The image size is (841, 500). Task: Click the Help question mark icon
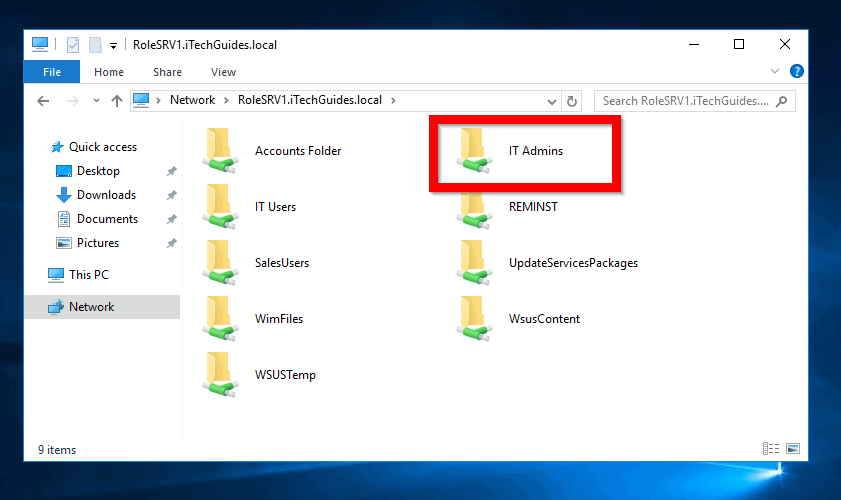coord(797,72)
